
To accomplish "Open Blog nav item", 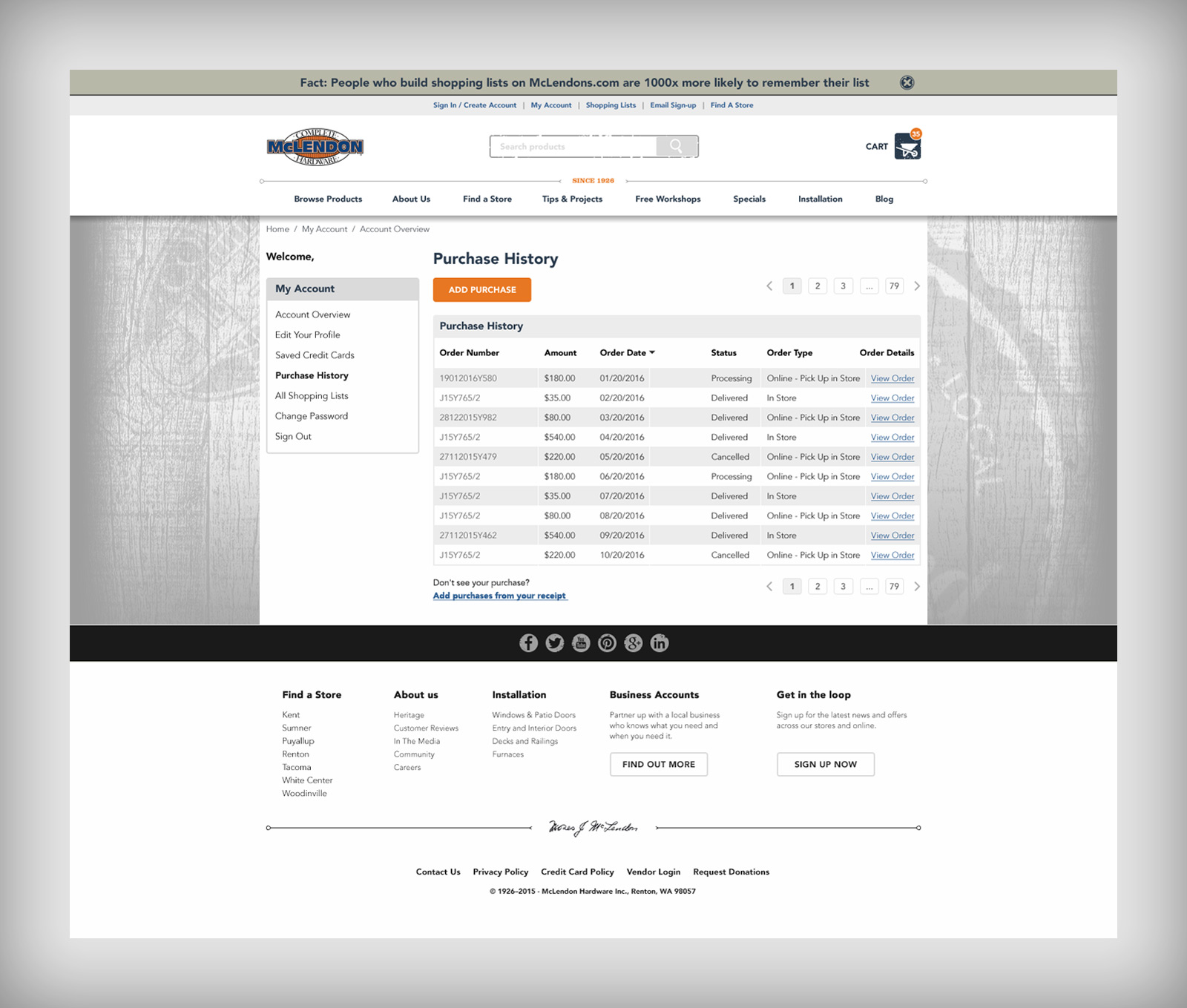I will coord(884,199).
